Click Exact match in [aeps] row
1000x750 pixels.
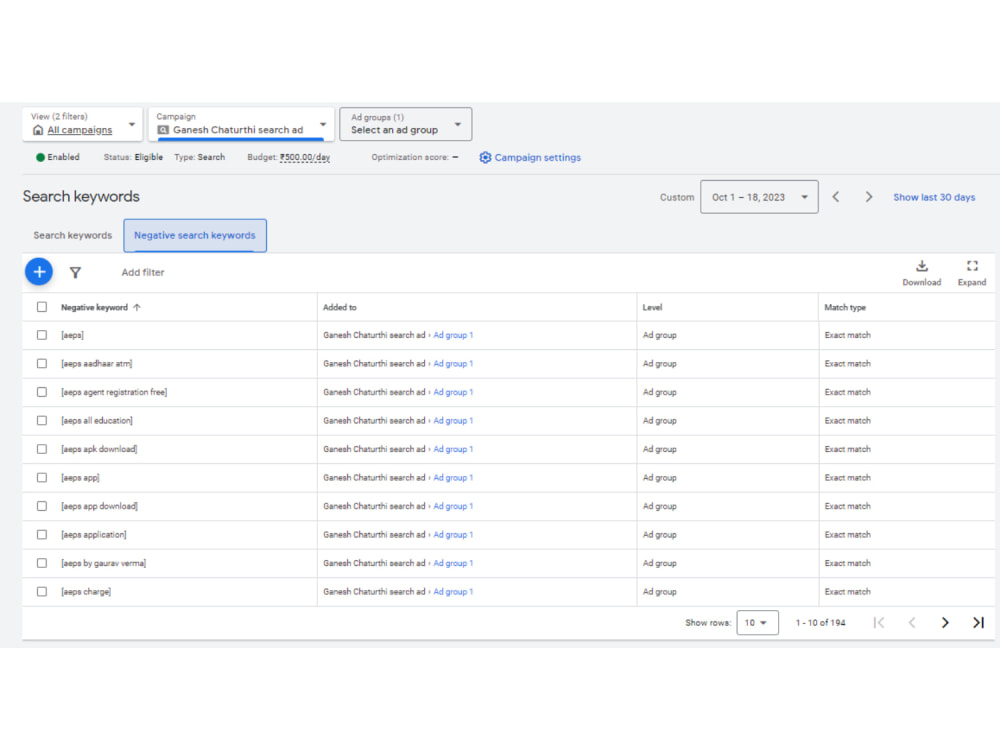(x=848, y=335)
